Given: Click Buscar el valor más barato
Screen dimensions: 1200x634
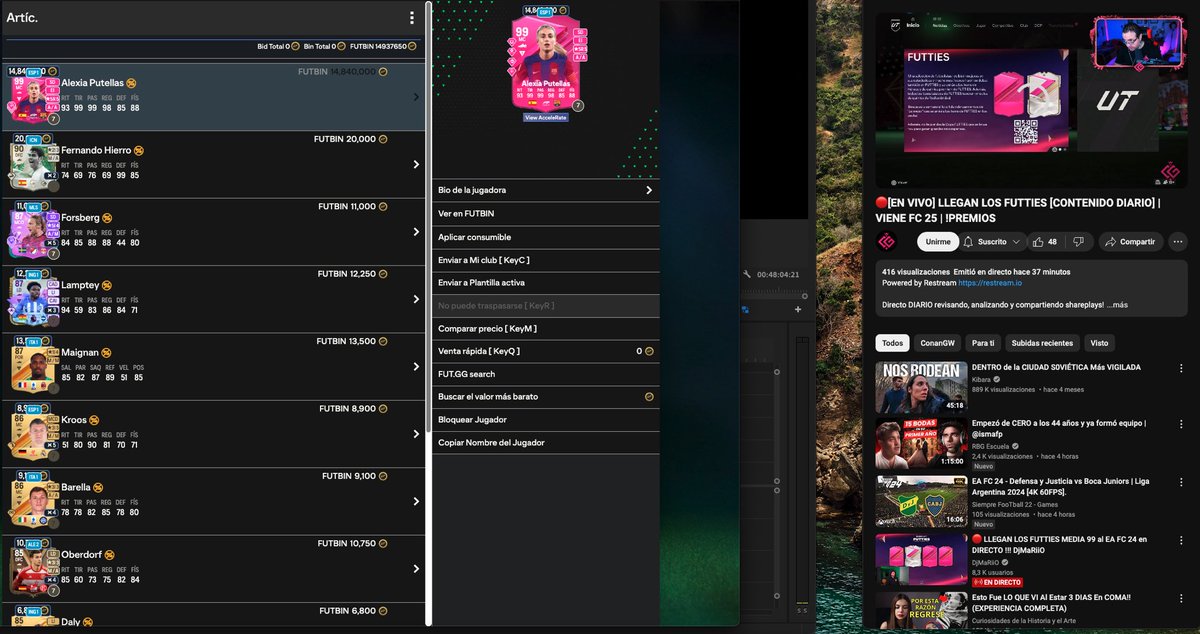Looking at the screenshot, I should [x=546, y=397].
